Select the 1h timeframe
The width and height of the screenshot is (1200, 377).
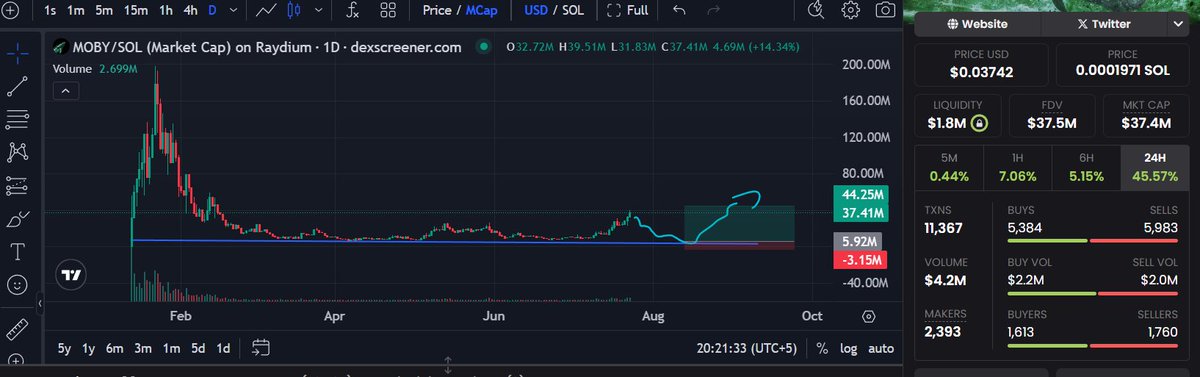(166, 11)
